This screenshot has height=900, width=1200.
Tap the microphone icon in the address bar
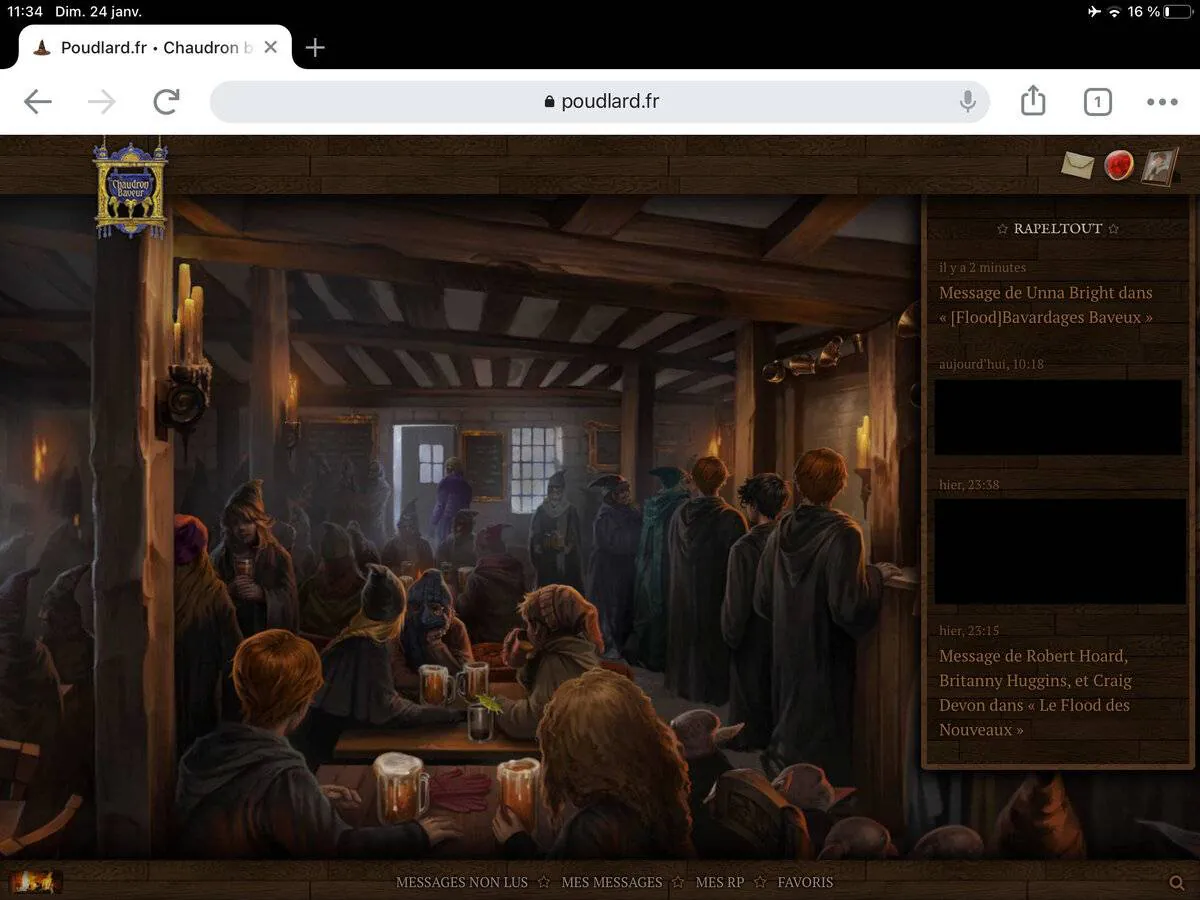[967, 101]
